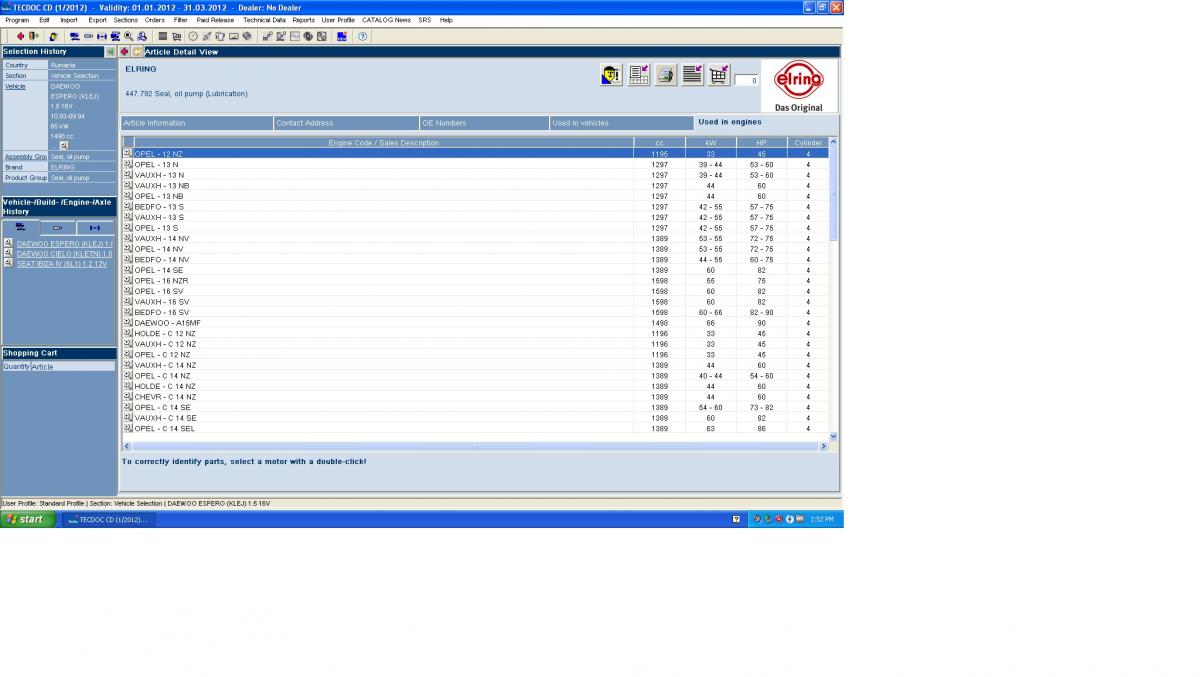Click the Elring brand logo

point(799,86)
